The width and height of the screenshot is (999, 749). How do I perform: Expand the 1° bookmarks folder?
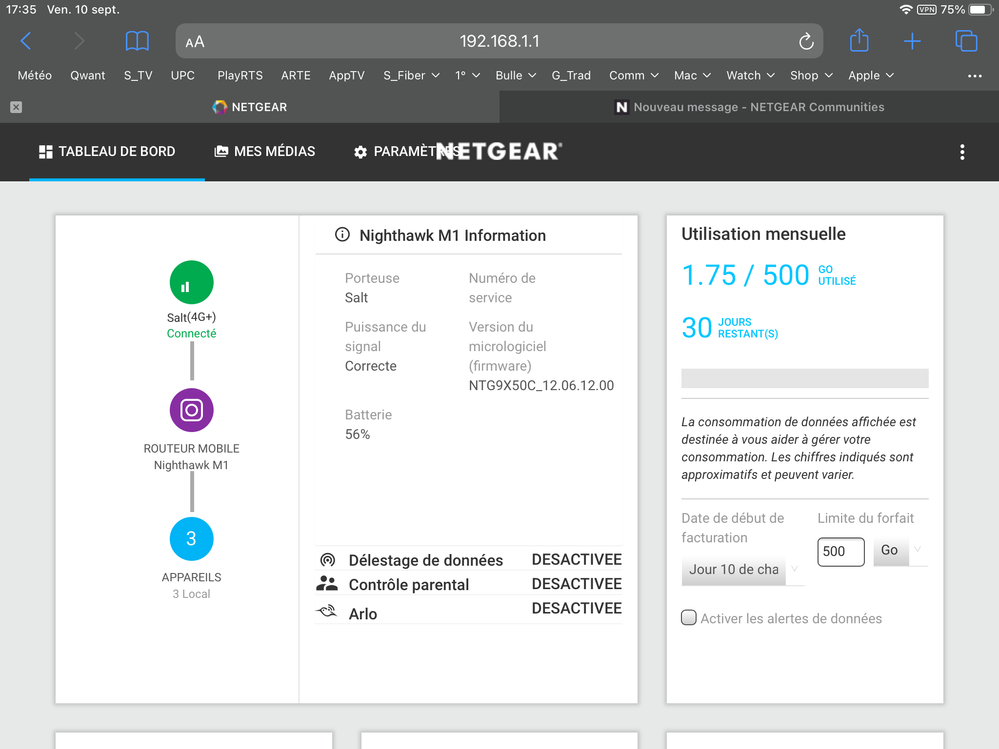tap(467, 75)
